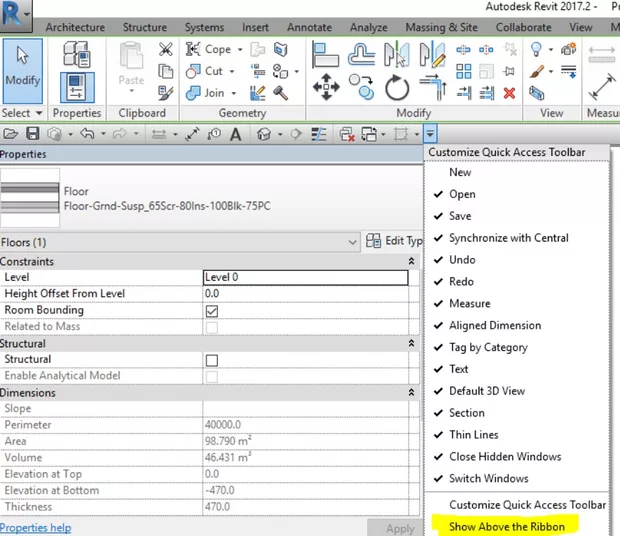Enable the Structural checkbox
This screenshot has width=620, height=536.
pyautogui.click(x=211, y=360)
